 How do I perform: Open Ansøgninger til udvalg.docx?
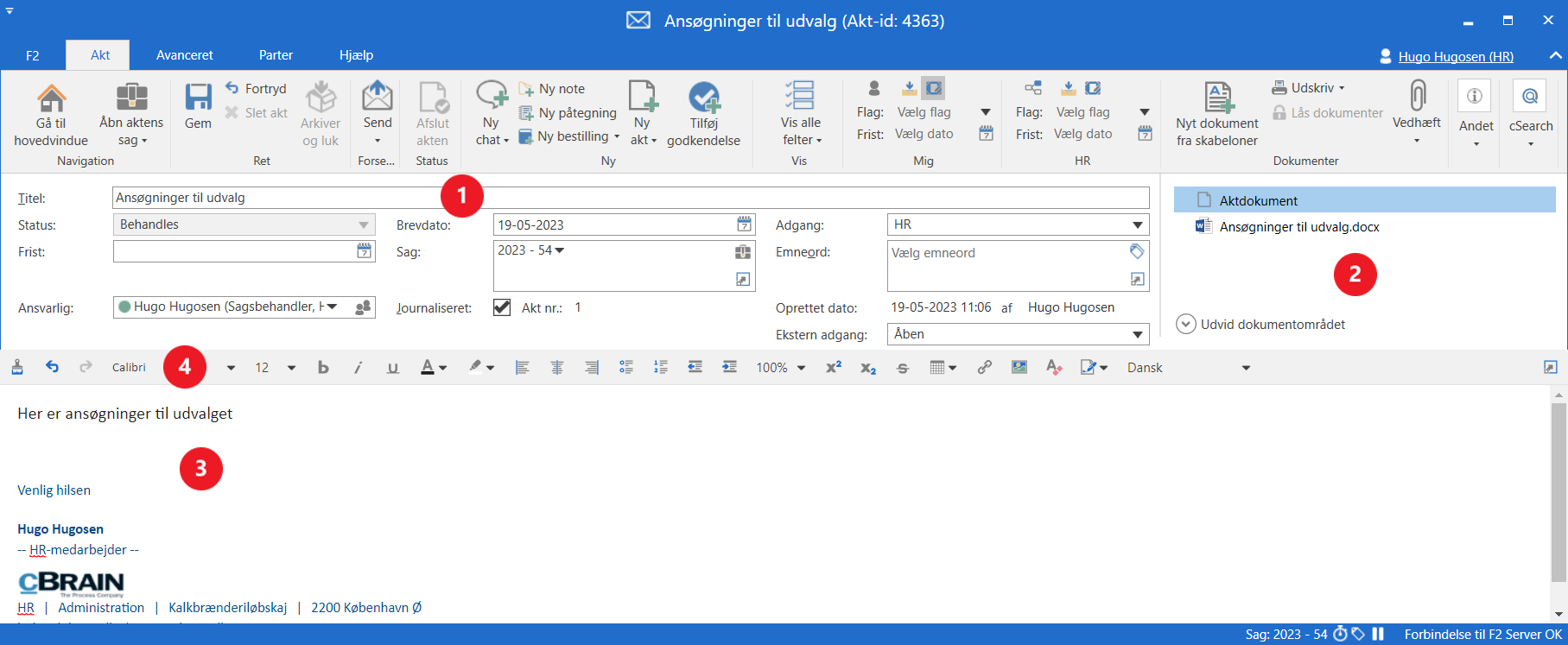1299,227
